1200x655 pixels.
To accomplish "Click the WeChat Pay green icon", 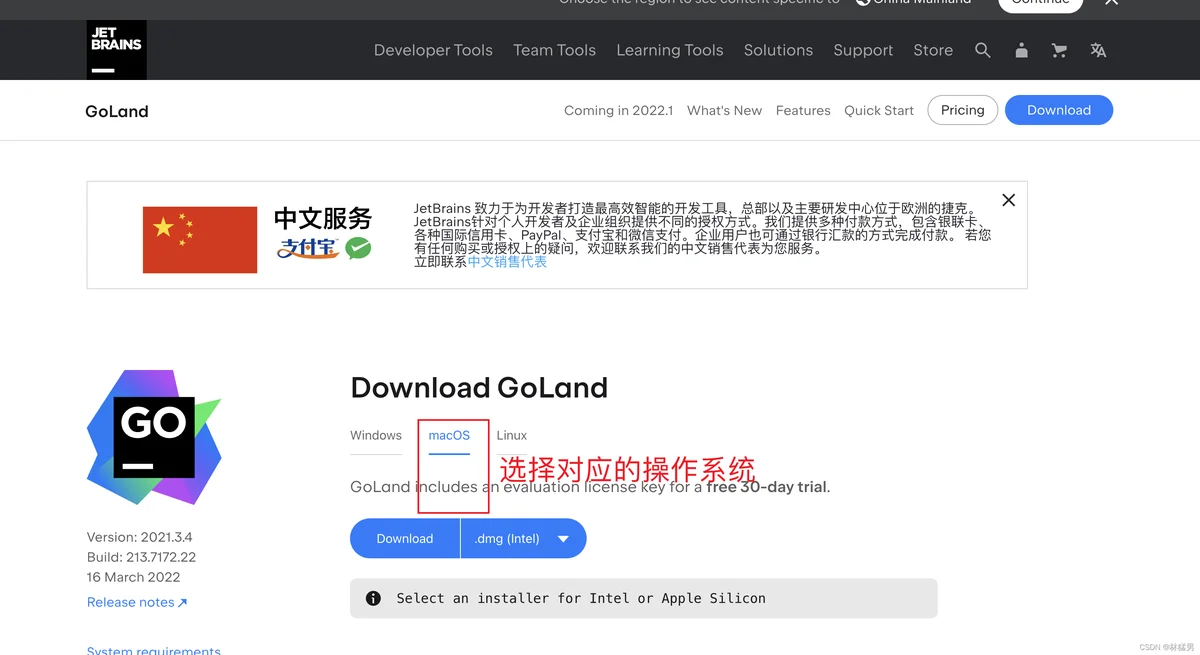I will pos(359,248).
